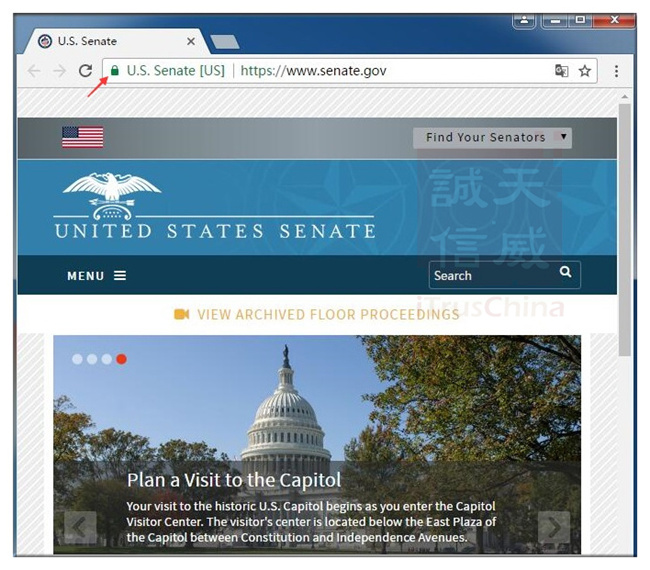
Task: Open Chrome three-dot menu
Action: pyautogui.click(x=616, y=71)
